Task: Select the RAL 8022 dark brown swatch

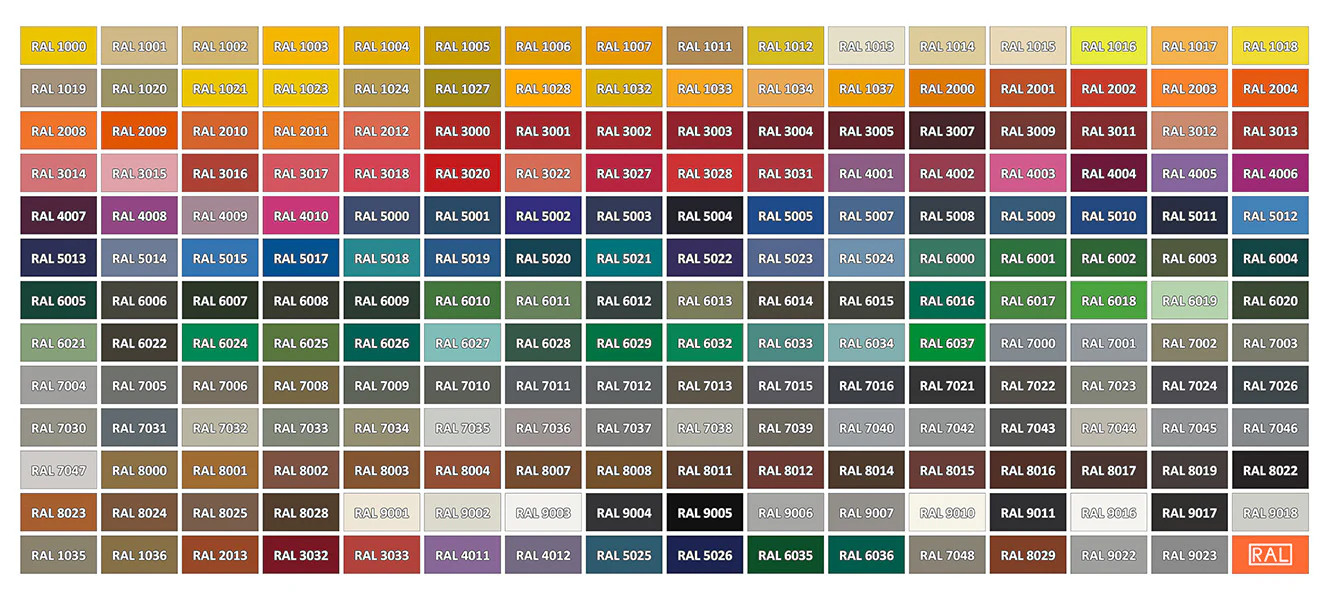Action: pos(1270,470)
